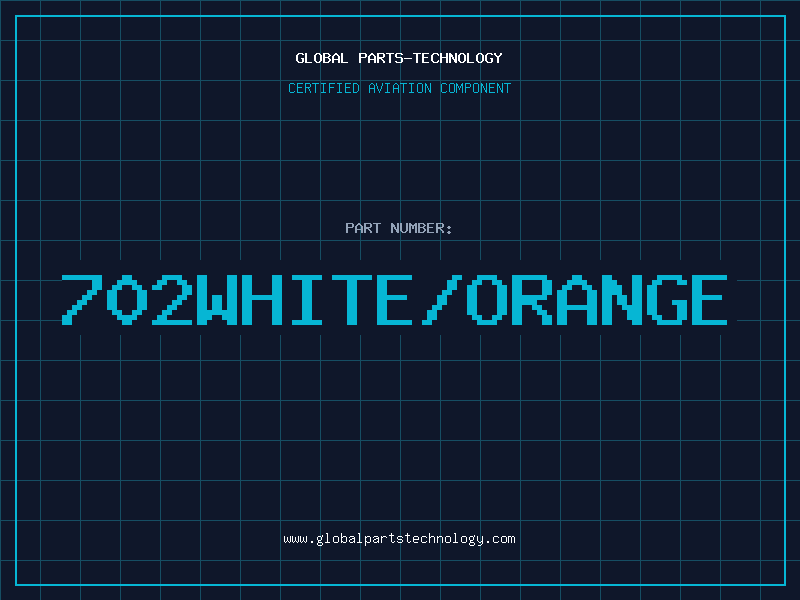Select the part number 702WHITE/ORANGE
The height and width of the screenshot is (600, 800).
394,300
